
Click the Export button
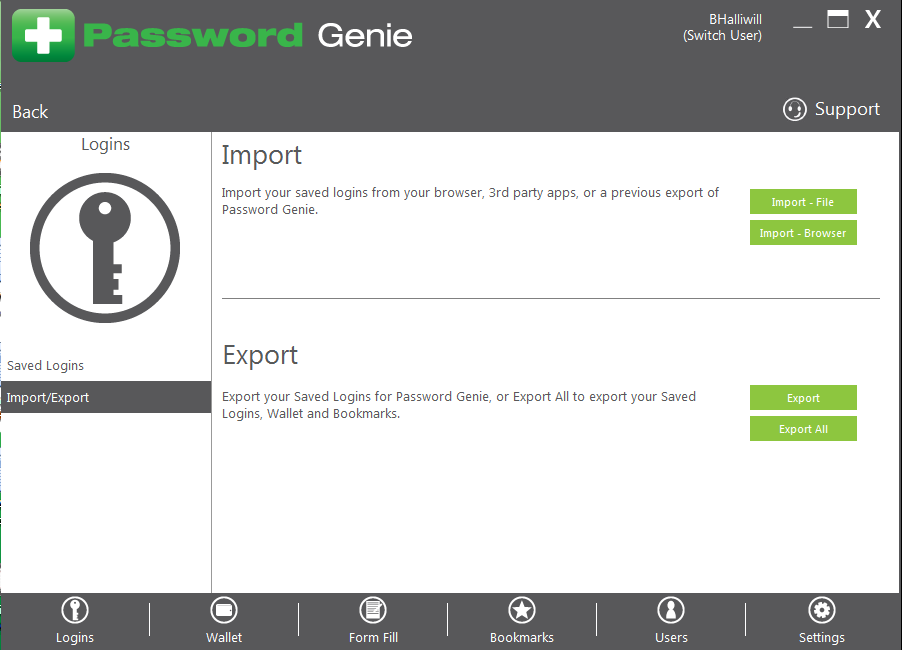[803, 398]
